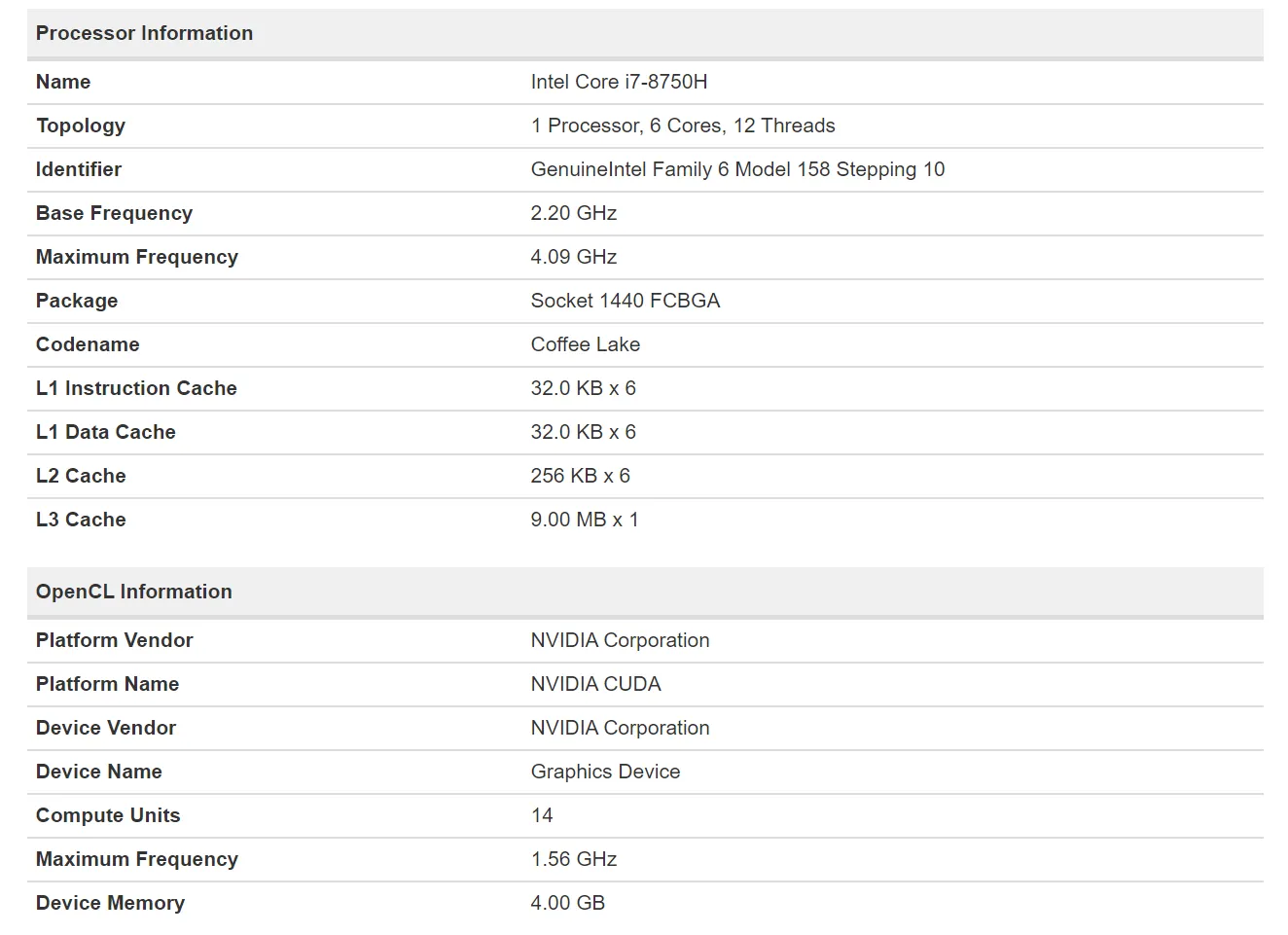Click the L1 Instruction Cache row
Image resolution: width=1288 pixels, height=935 pixels.
point(136,388)
